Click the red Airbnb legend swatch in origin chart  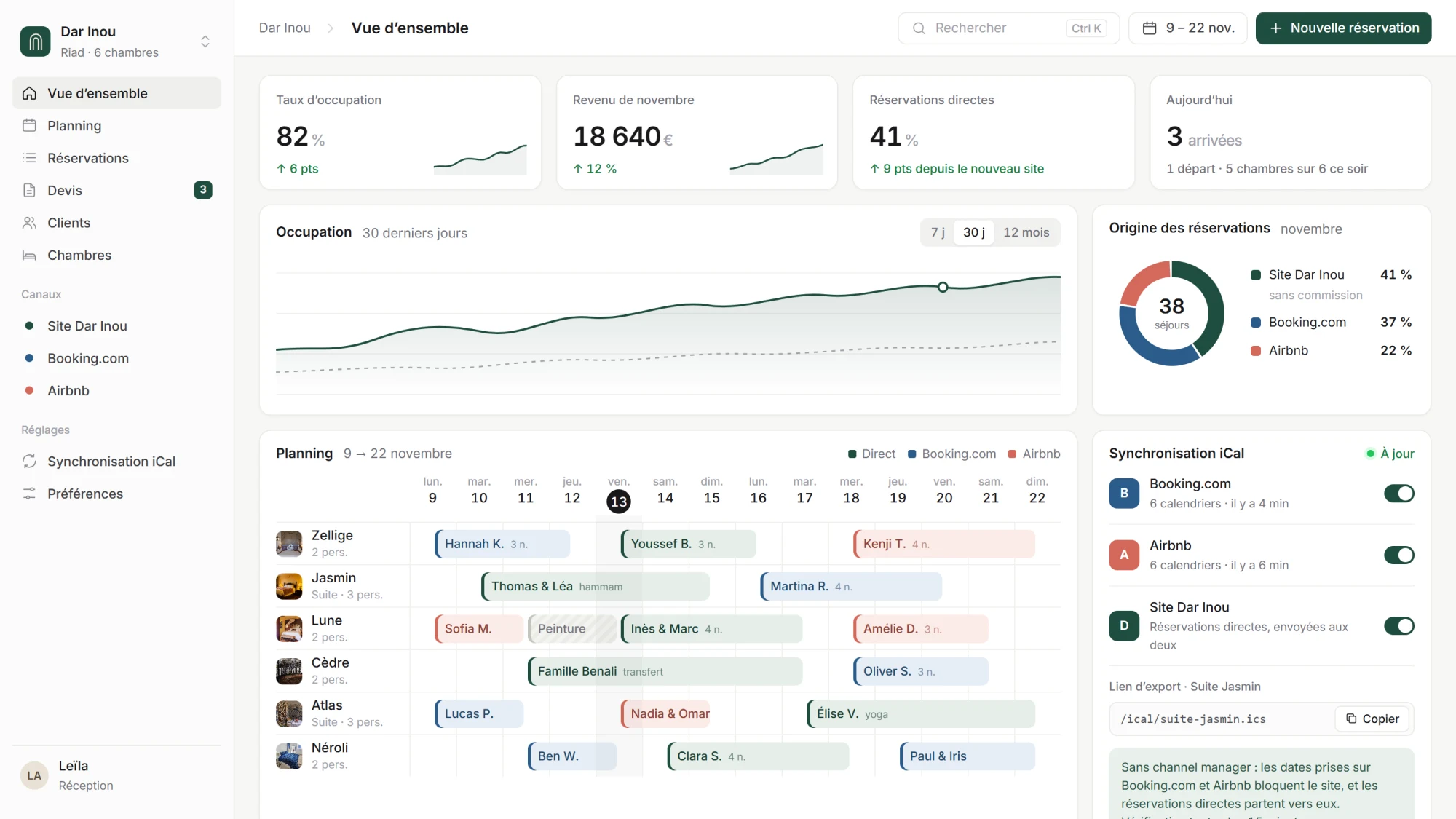click(1255, 350)
